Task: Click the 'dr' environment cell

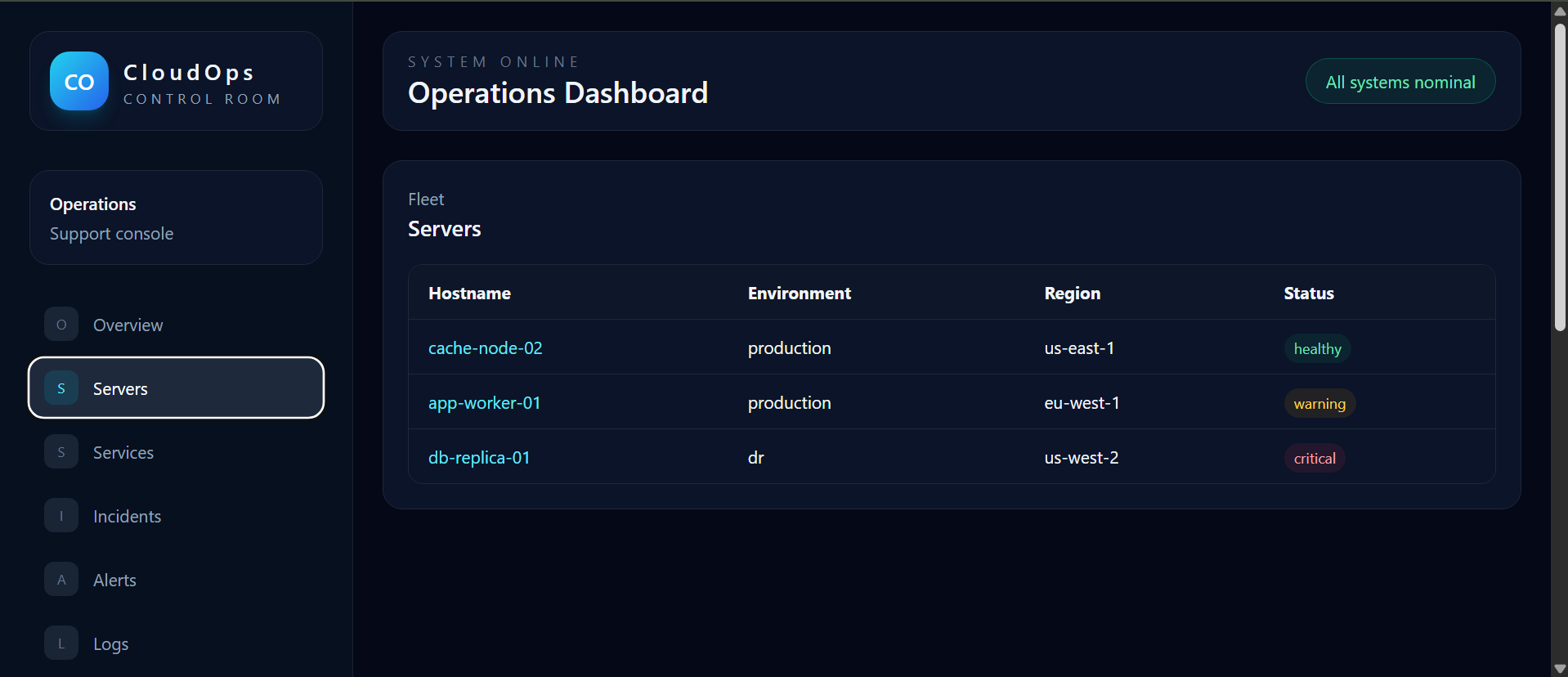Action: (x=755, y=457)
